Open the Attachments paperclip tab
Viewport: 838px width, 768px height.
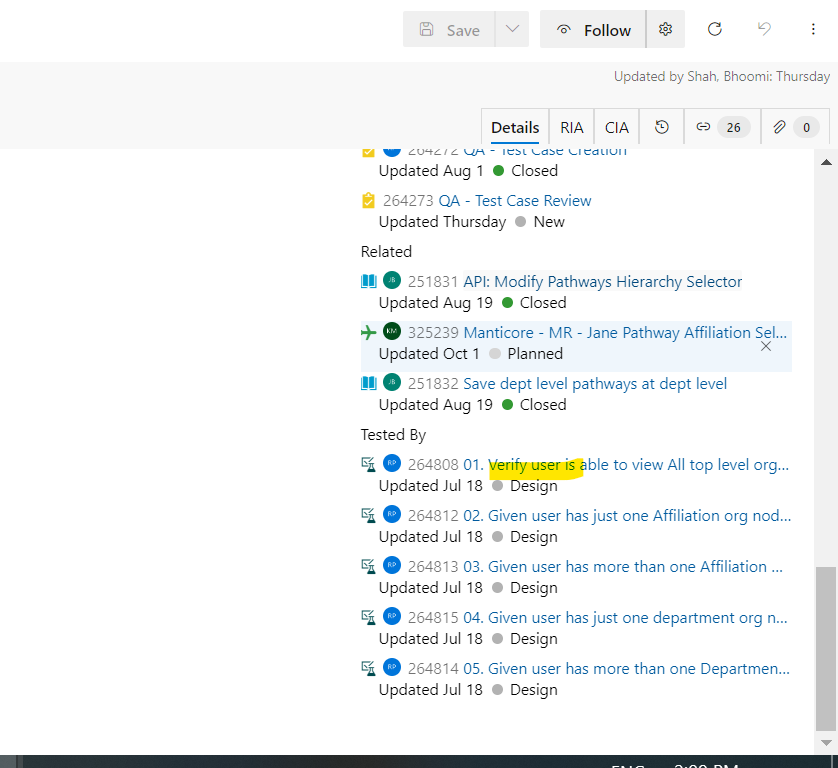point(793,127)
